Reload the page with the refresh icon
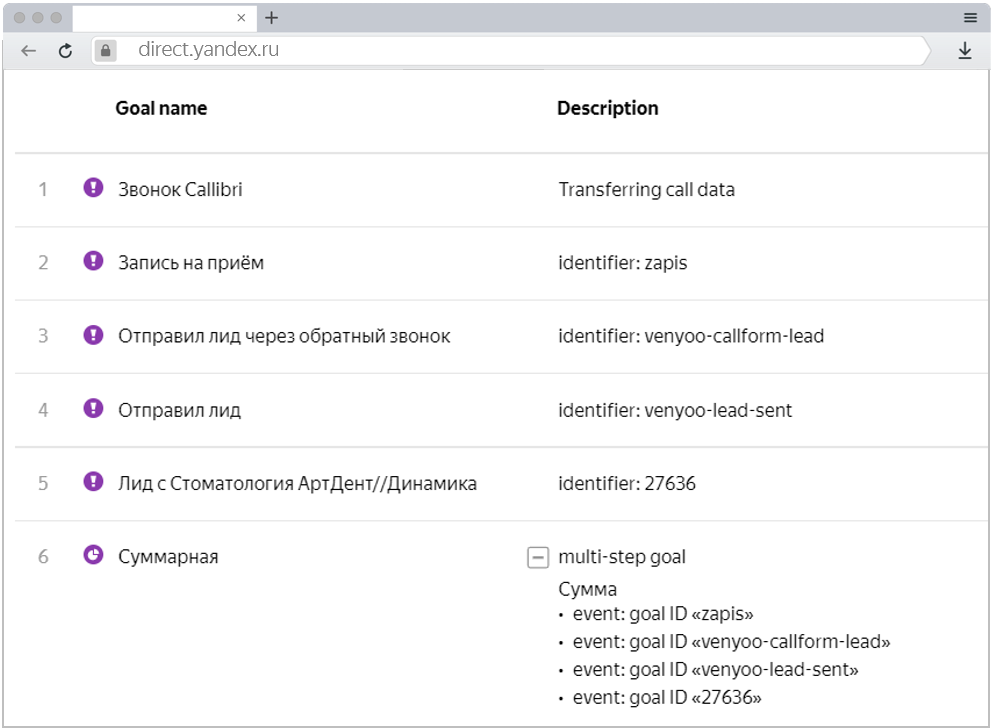 66,51
